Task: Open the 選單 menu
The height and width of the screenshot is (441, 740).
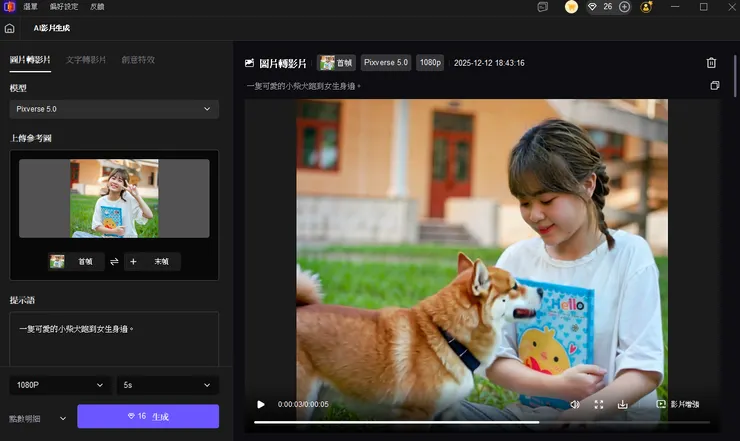Action: 30,7
